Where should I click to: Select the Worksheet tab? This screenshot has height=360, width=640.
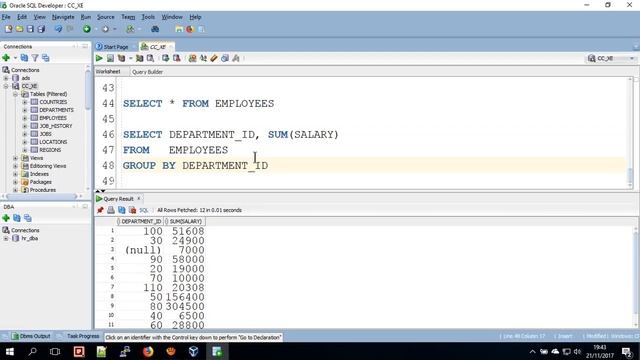point(108,72)
